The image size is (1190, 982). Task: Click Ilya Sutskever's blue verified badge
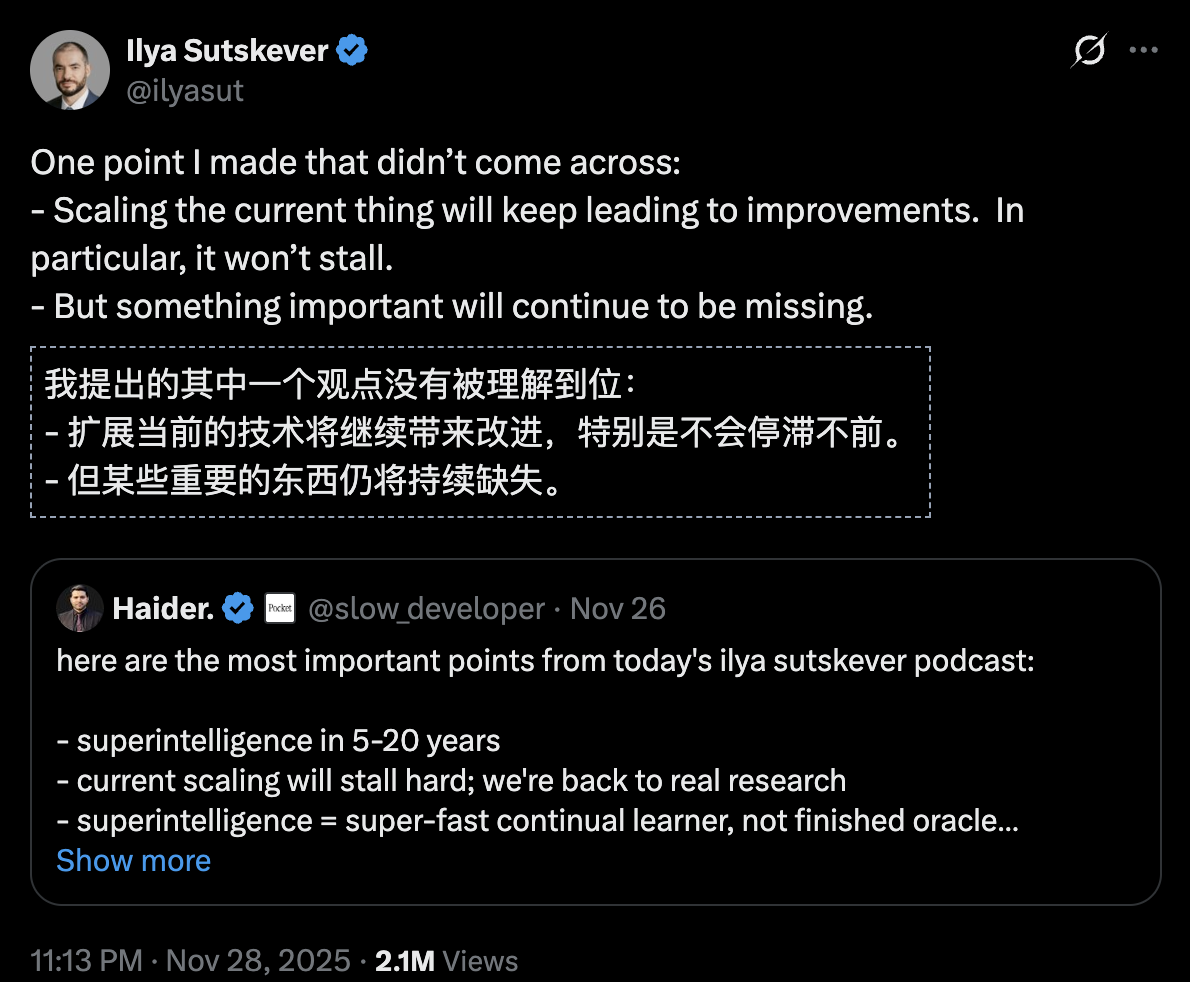351,50
